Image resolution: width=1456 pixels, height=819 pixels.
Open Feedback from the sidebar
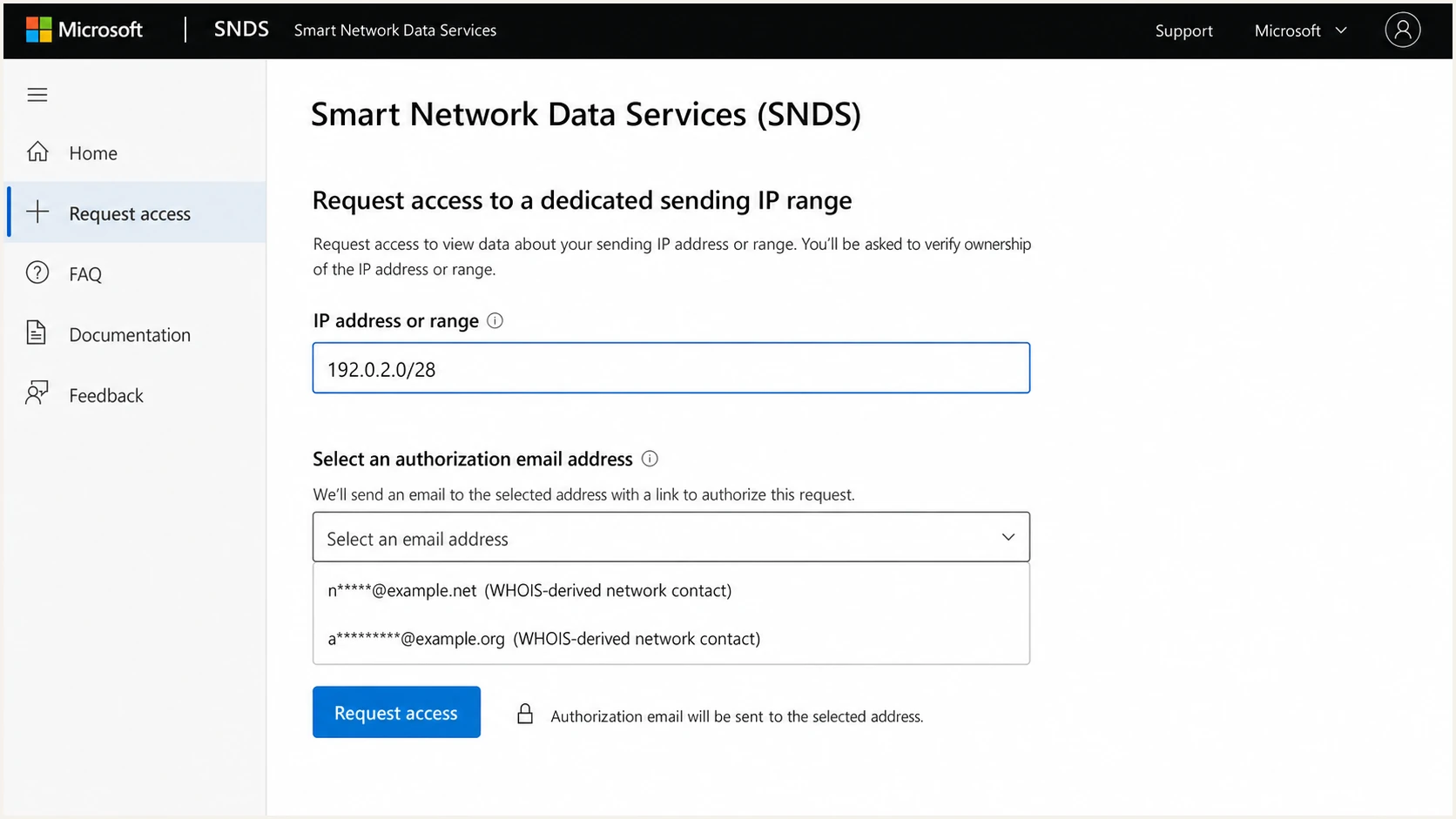pyautogui.click(x=136, y=395)
